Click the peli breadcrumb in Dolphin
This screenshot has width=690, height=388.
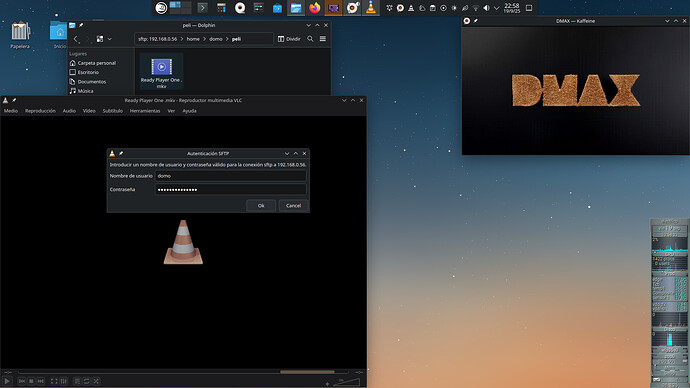(236, 39)
